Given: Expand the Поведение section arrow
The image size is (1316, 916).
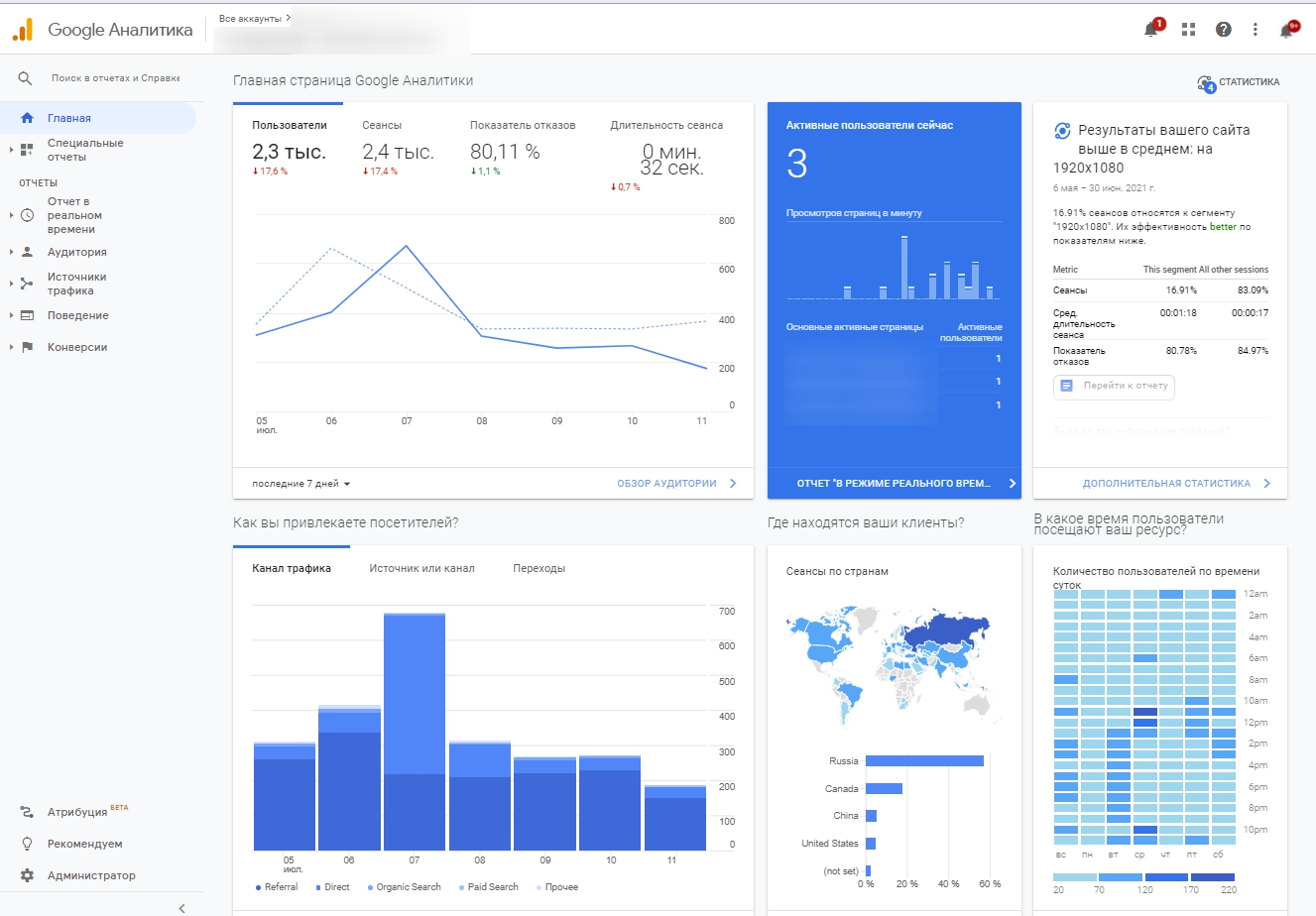Looking at the screenshot, I should coord(11,315).
